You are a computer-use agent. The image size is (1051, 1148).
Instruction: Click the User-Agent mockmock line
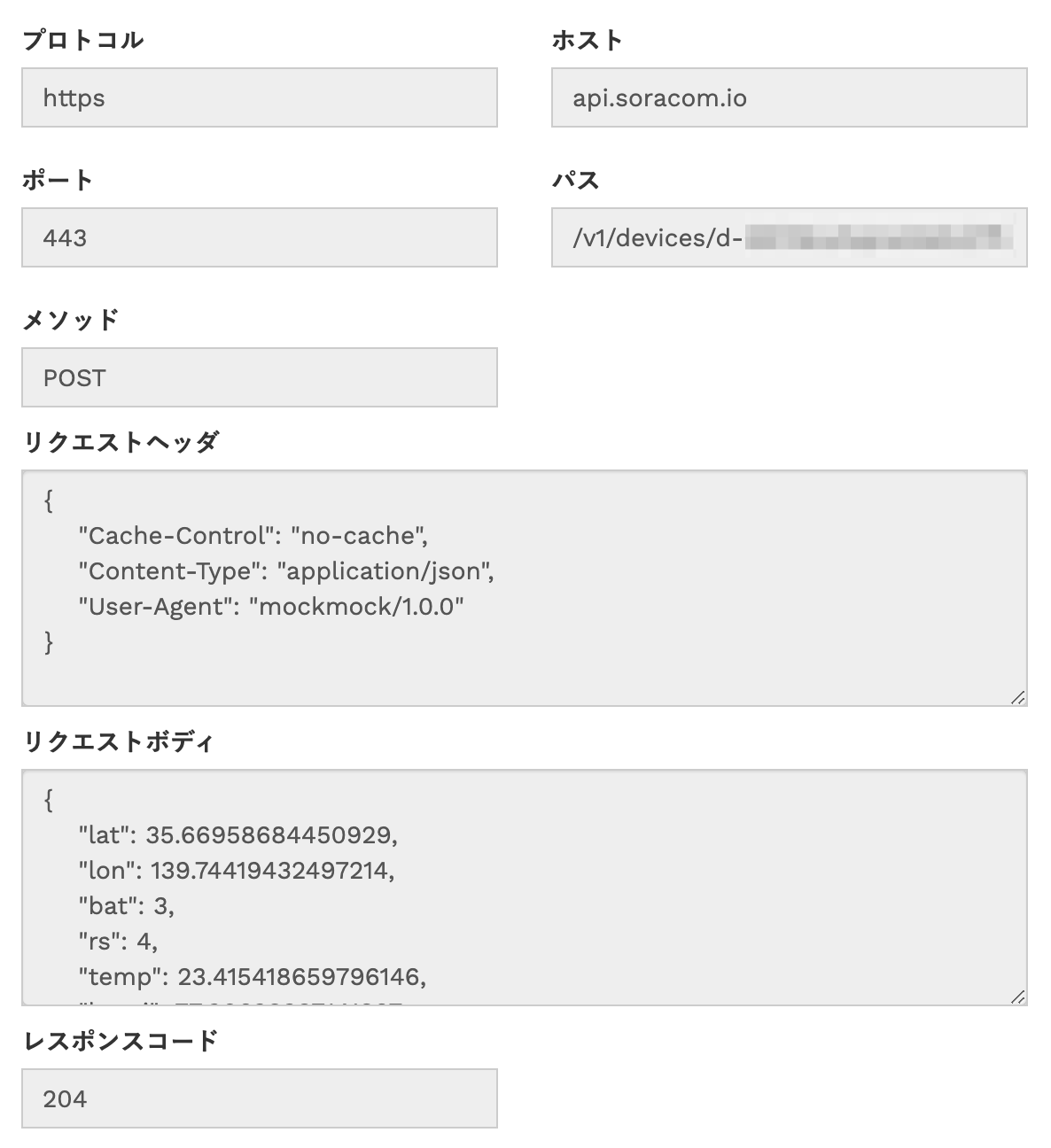[271, 607]
